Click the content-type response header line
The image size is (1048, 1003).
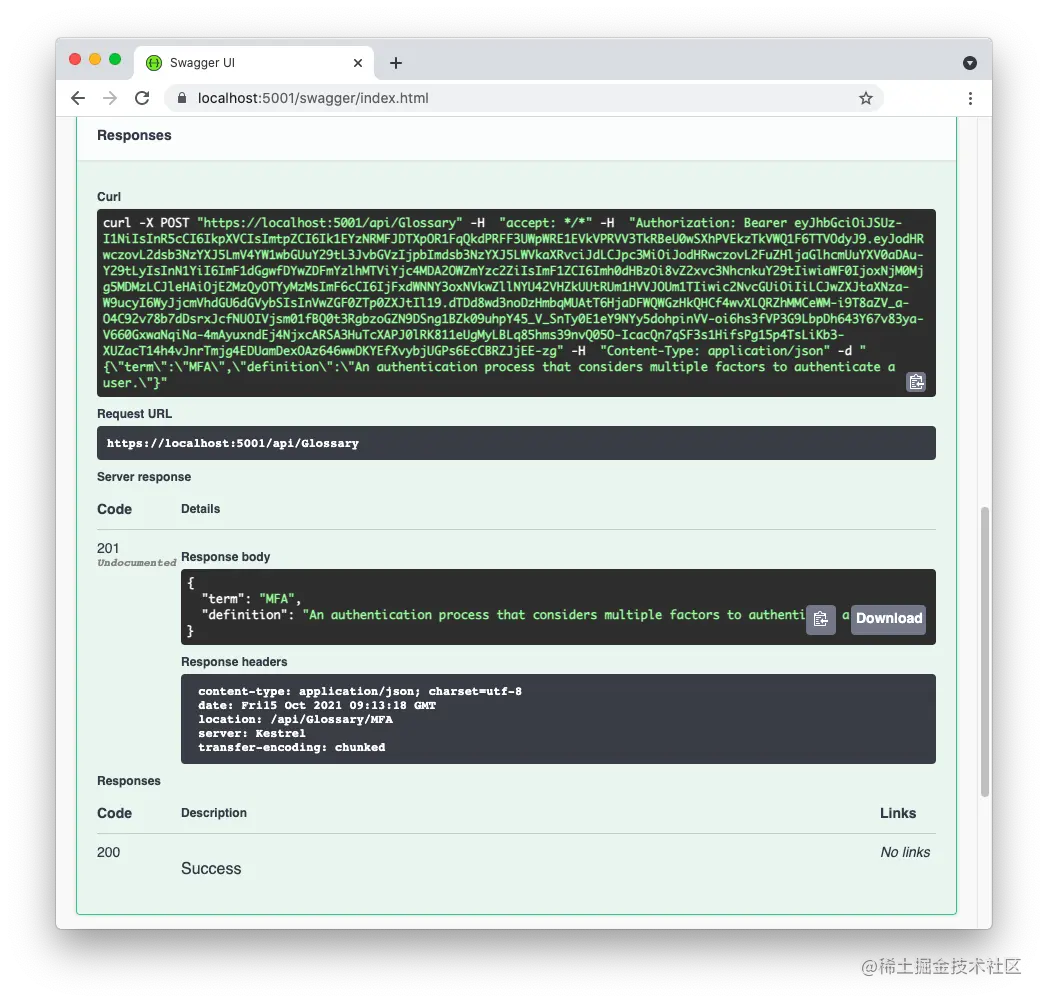click(x=360, y=692)
